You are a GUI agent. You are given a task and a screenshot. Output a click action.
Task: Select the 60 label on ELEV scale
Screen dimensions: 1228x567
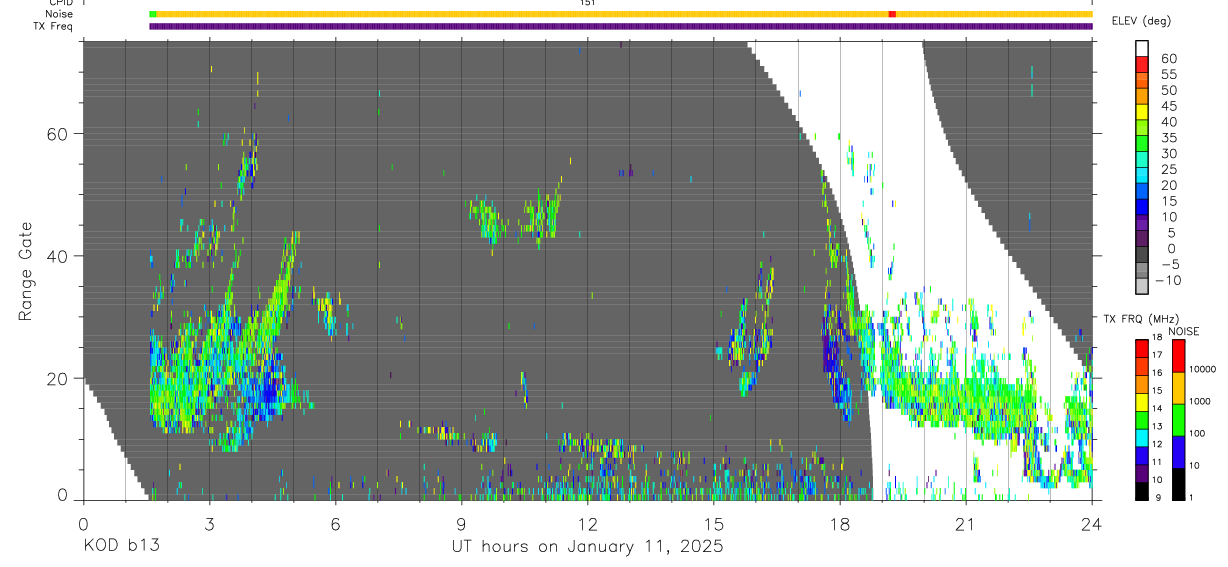coord(1168,59)
